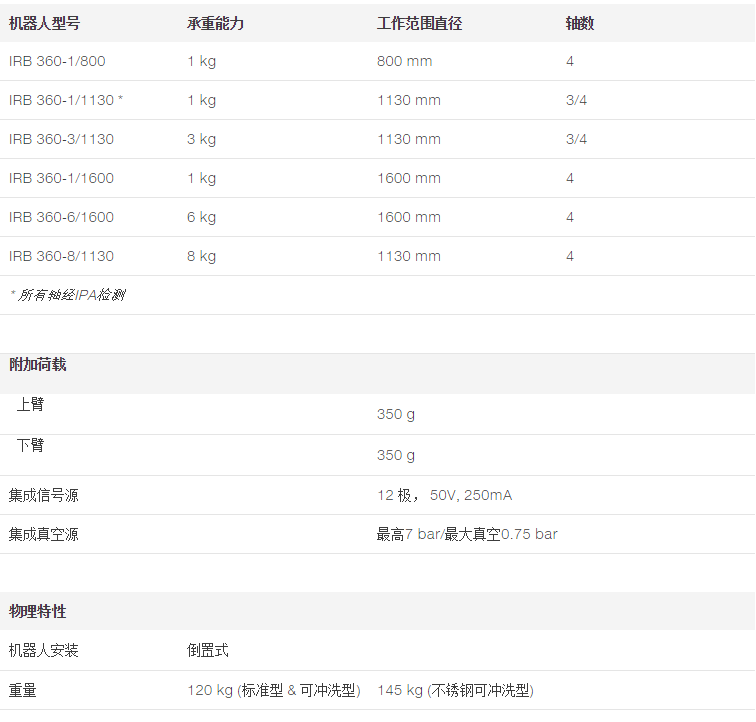Click the 12 极, 50V, 250mA value
This screenshot has height=722, width=756.
[444, 495]
